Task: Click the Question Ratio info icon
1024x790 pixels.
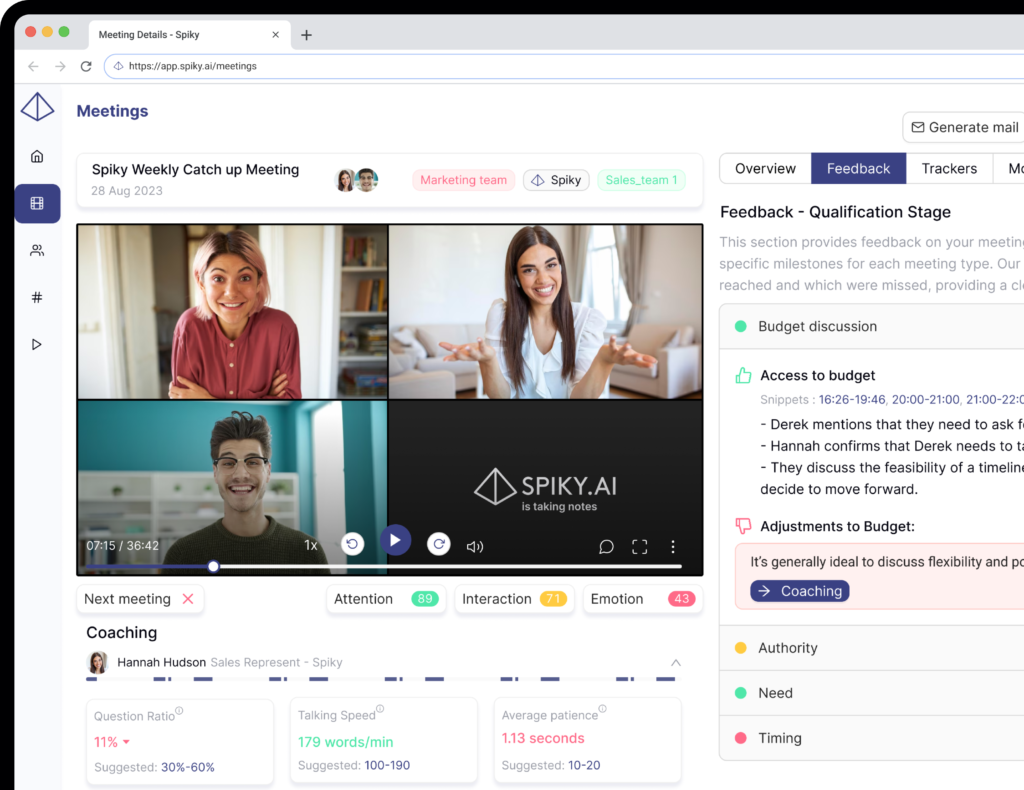Action: click(179, 710)
